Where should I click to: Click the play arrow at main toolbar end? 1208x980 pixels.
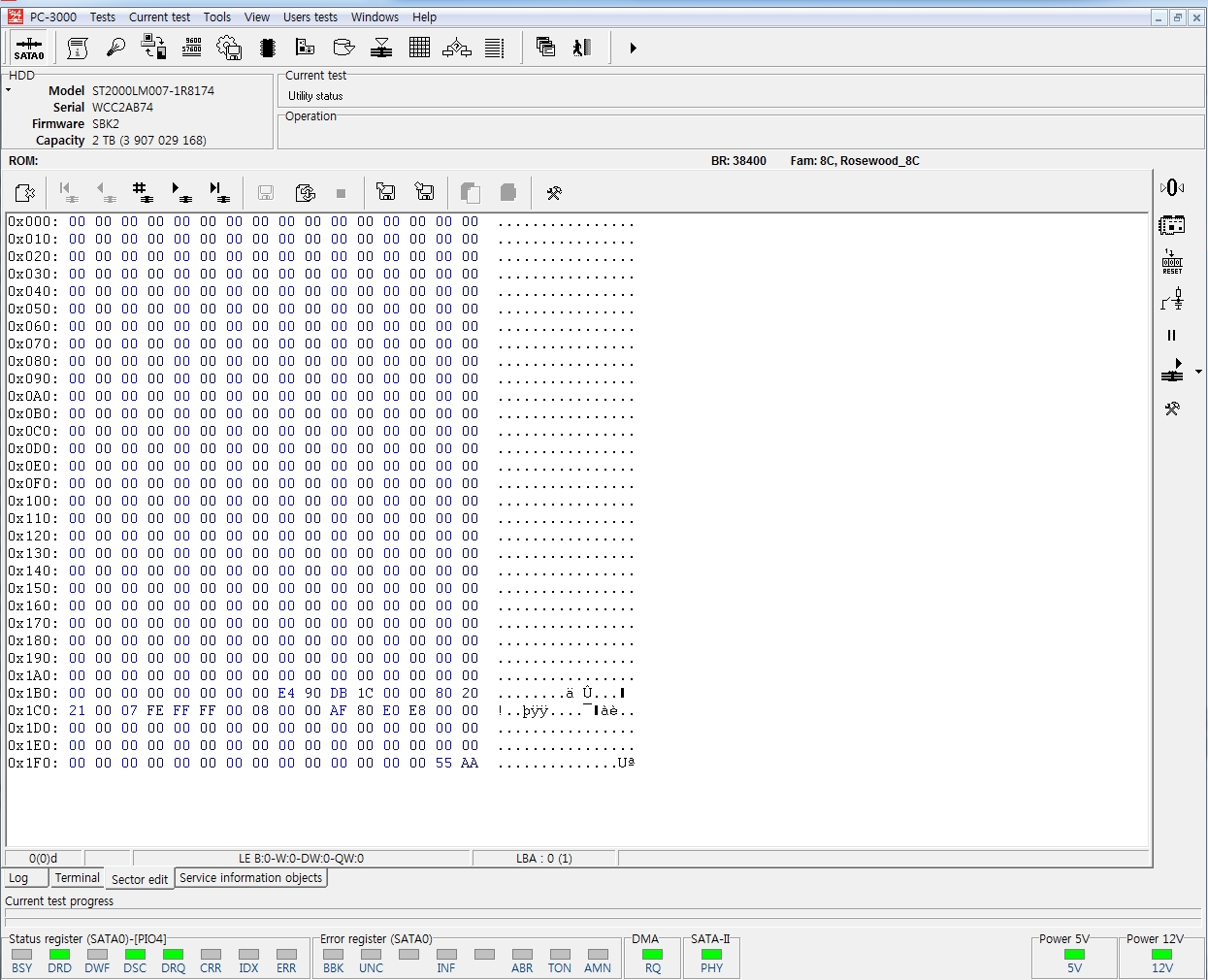633,48
